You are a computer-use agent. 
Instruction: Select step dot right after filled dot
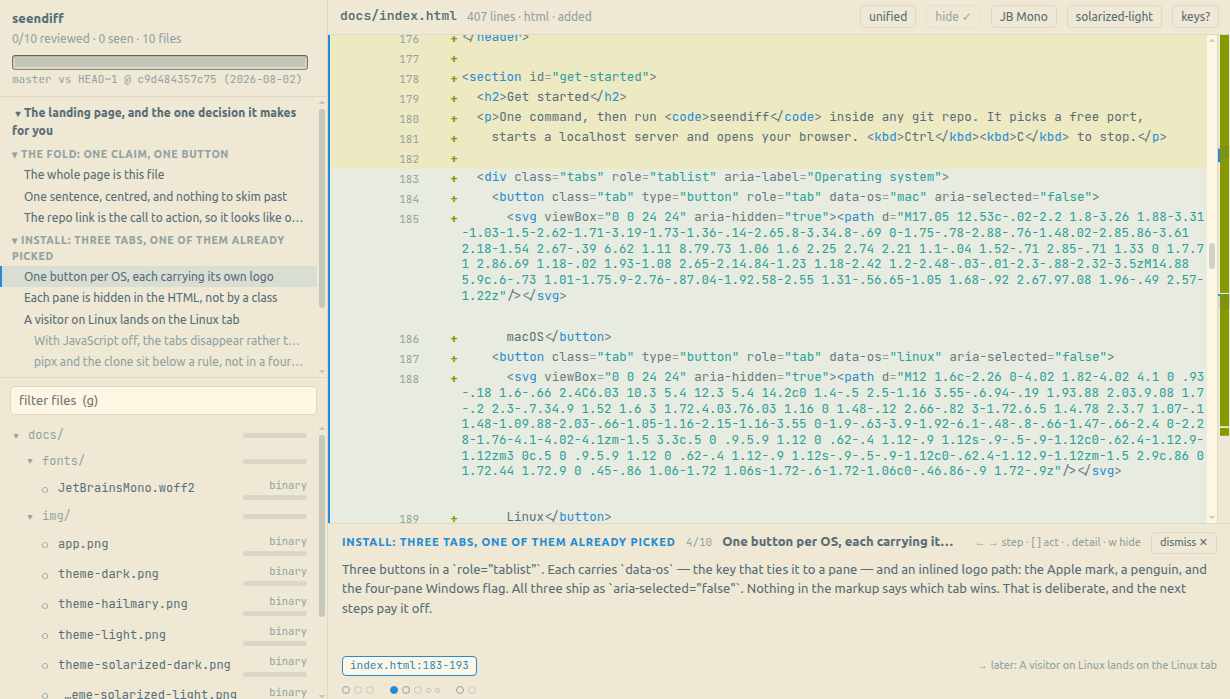(x=406, y=690)
